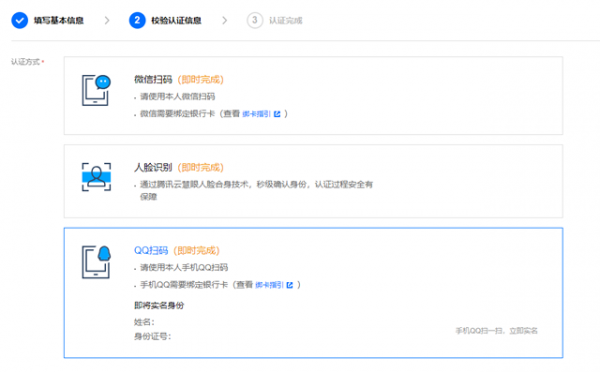The image size is (600, 372).
Task: Click the 姓名 label
Action: [x=144, y=322]
